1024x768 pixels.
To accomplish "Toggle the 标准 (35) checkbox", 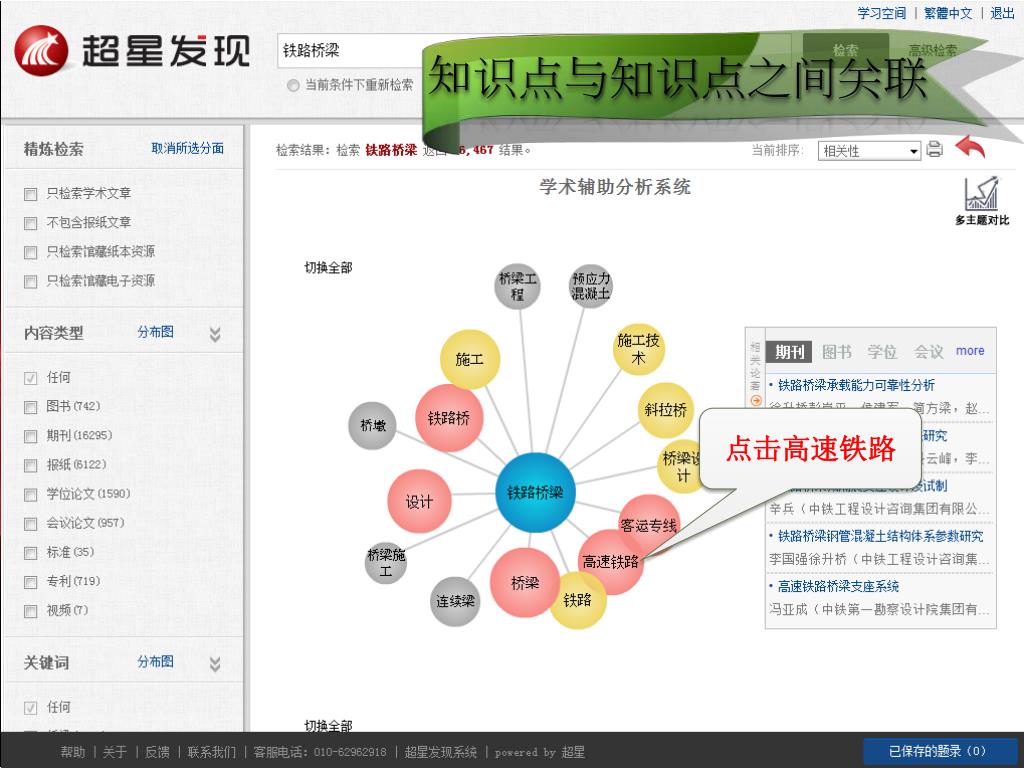I will [x=30, y=553].
